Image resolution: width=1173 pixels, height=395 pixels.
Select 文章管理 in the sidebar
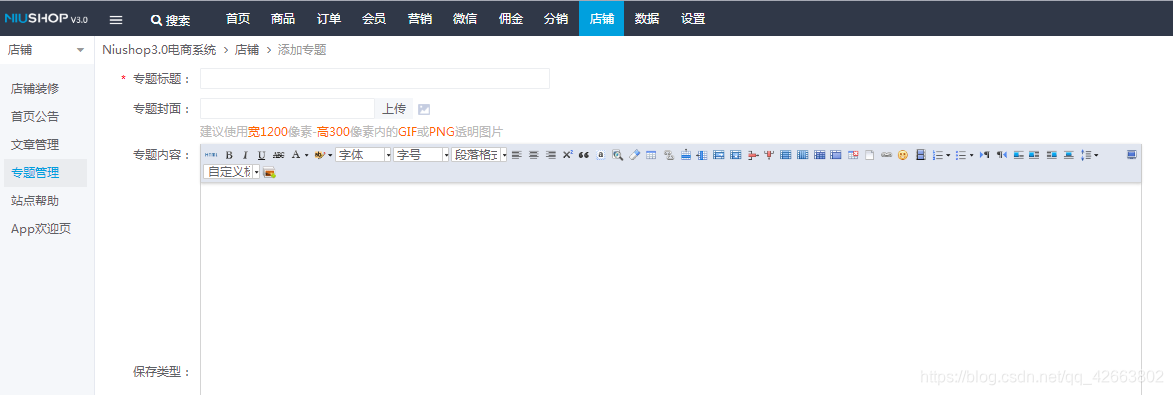[x=34, y=144]
